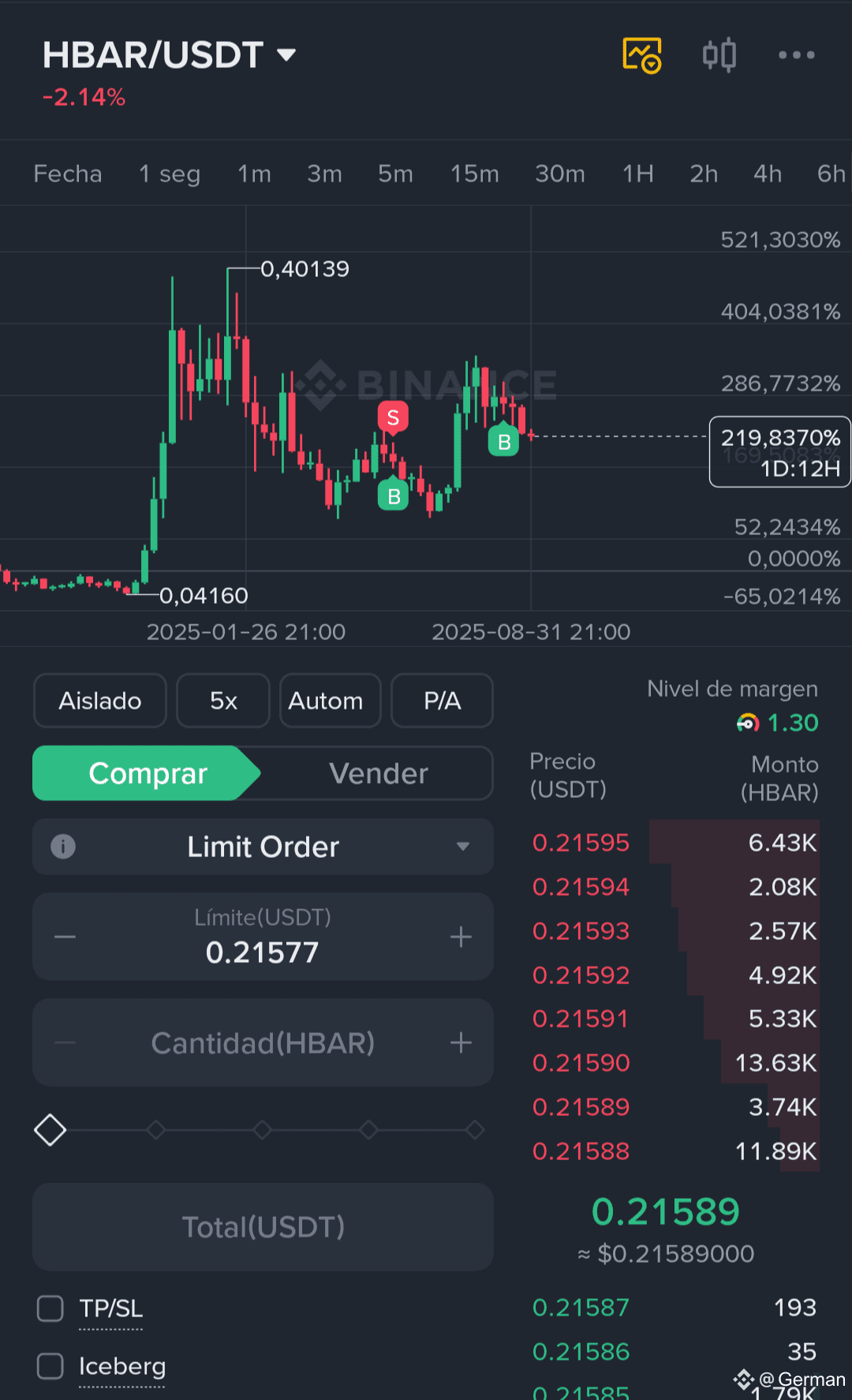
Task: Tap the Precio (USDT) column header
Action: point(568,775)
